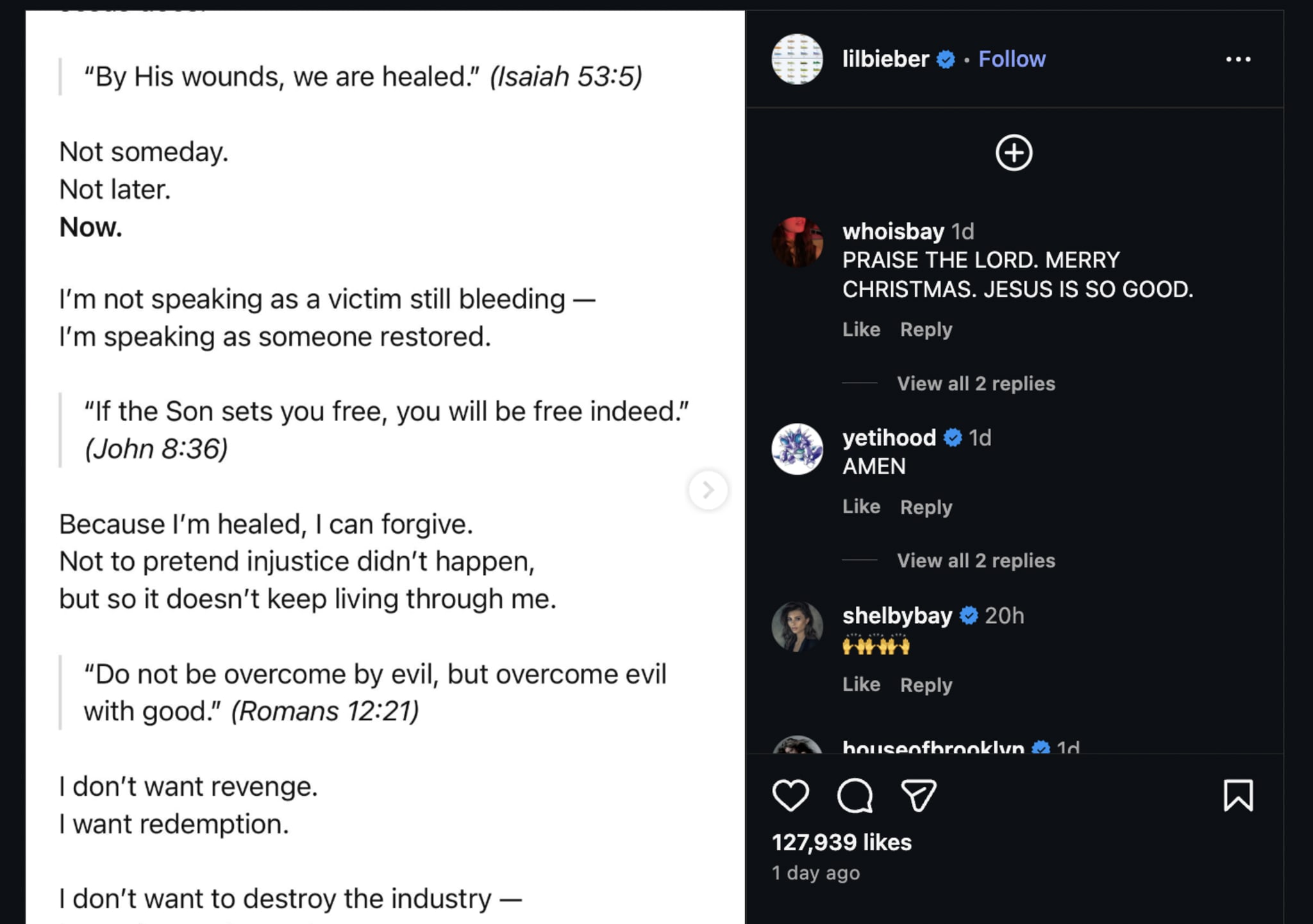Expand replies under yetihood comment
The width and height of the screenshot is (1313, 924).
[x=975, y=561]
